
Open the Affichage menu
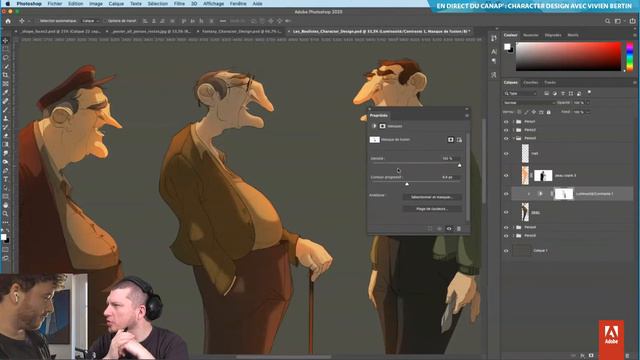click(213, 4)
